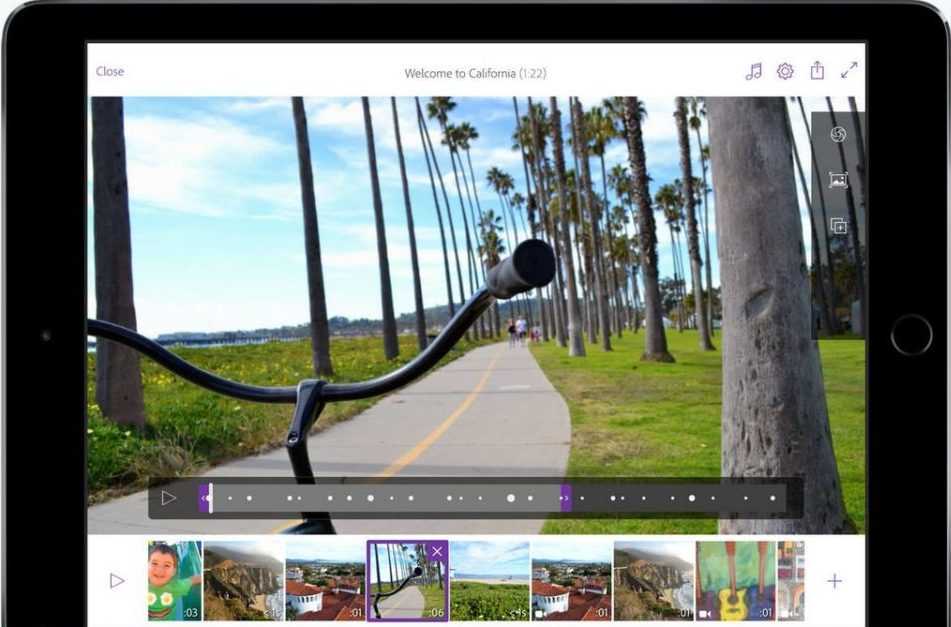Screen dimensions: 951x627
Task: Jump to the large dot marker in the trimmed range
Action: coord(511,497)
